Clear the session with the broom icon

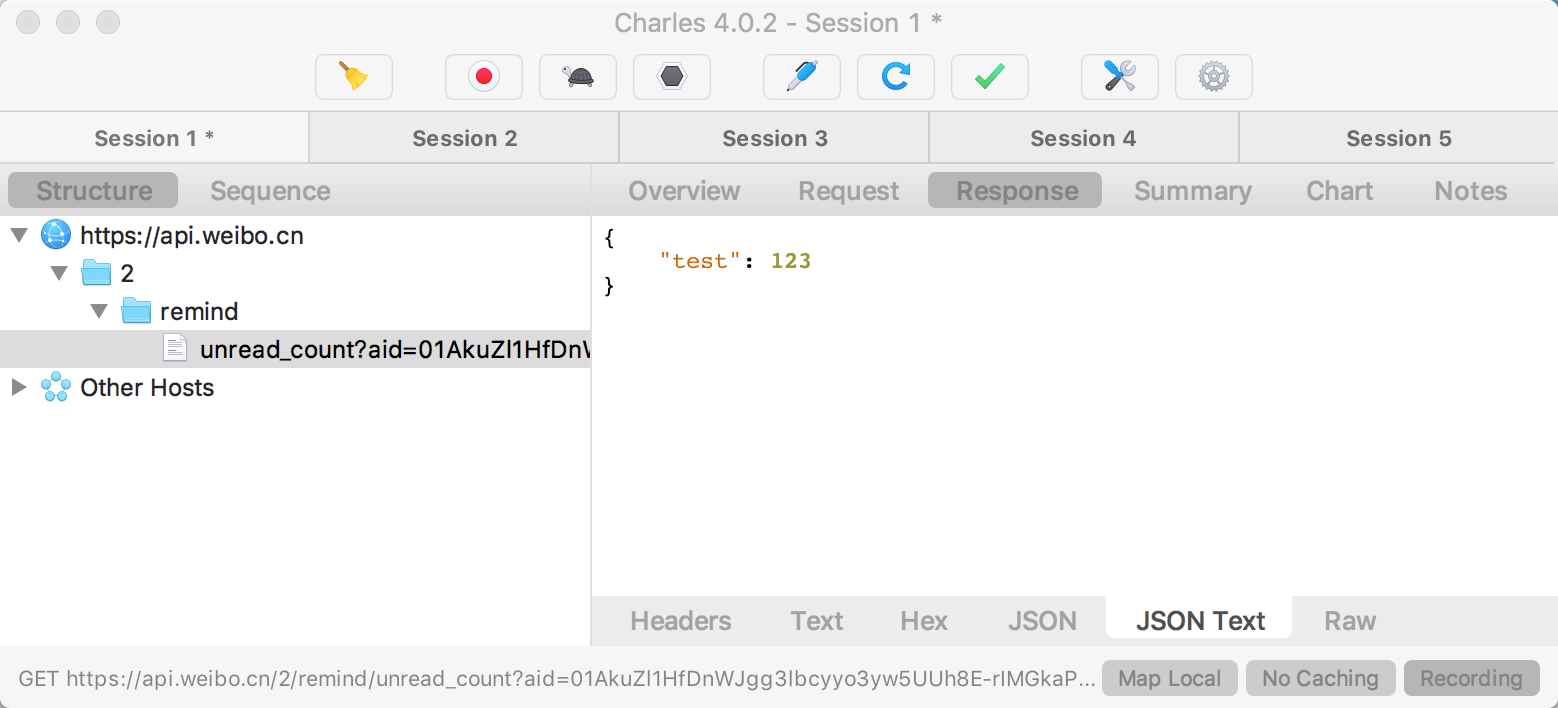click(x=354, y=77)
